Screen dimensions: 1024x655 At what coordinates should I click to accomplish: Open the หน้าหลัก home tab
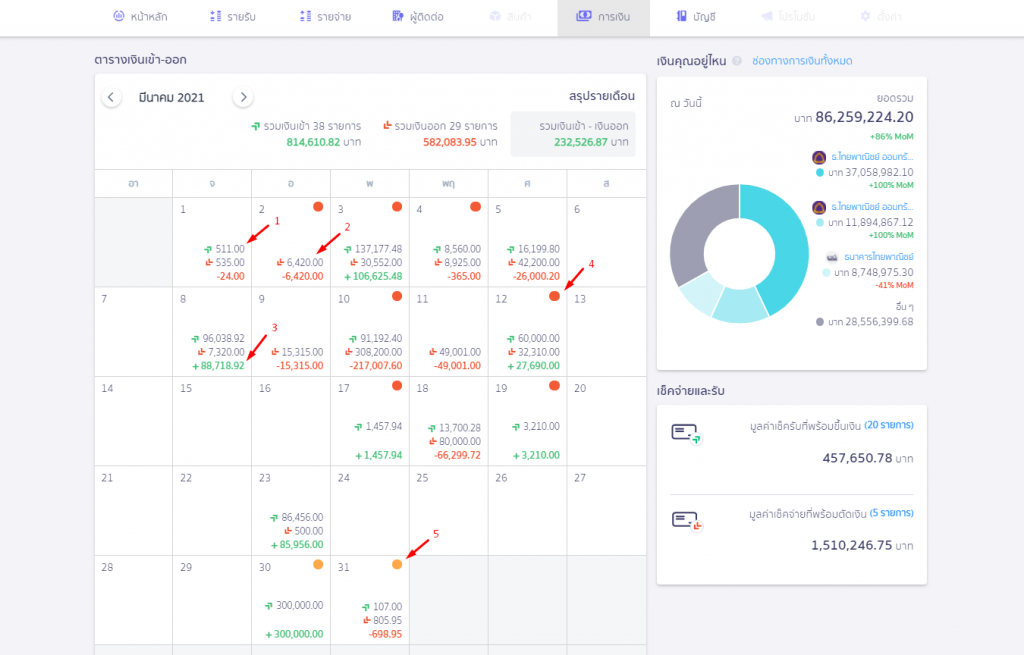click(x=140, y=17)
